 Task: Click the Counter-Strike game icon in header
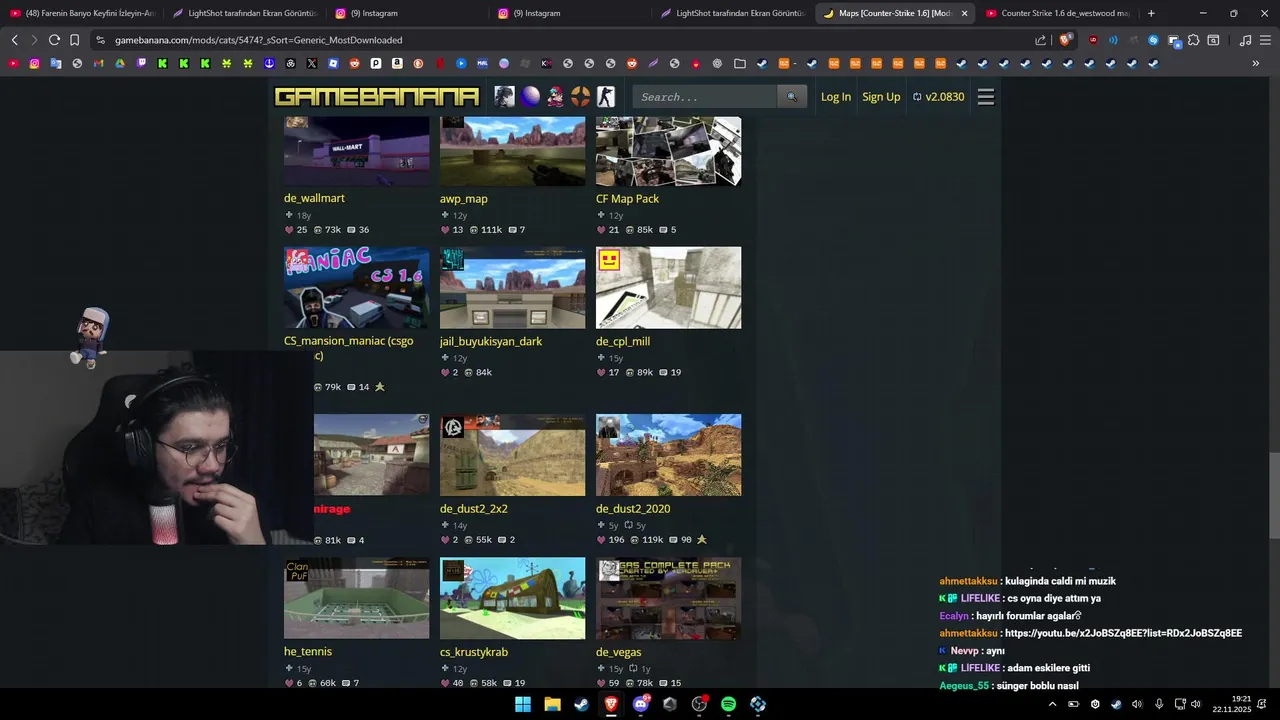pos(606,97)
